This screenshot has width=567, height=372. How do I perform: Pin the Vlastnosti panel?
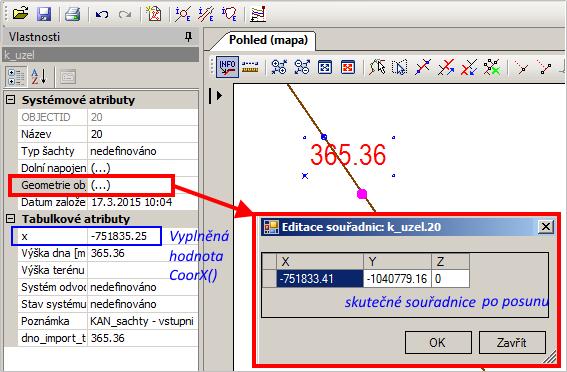tap(188, 37)
